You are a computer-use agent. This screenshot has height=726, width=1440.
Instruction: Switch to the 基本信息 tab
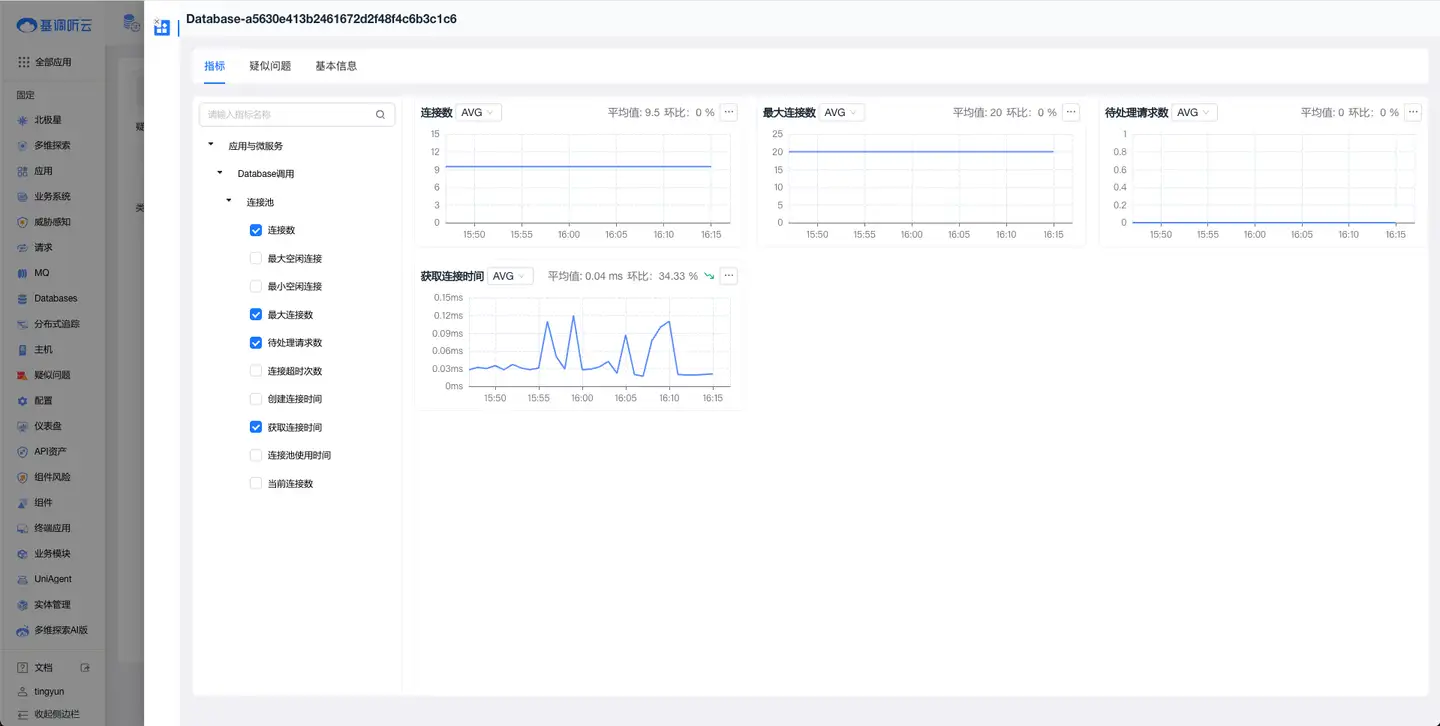coord(336,66)
